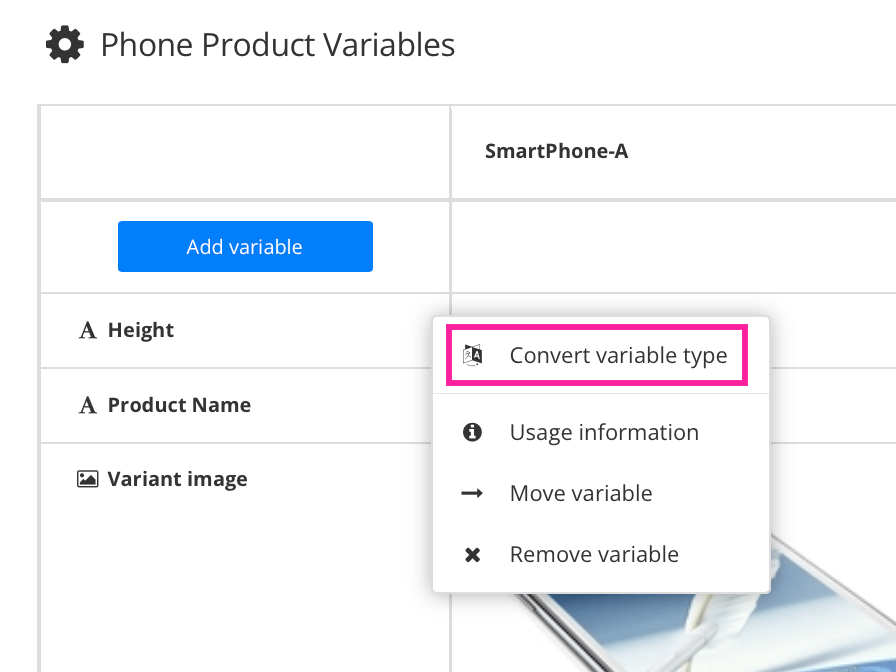This screenshot has width=896, height=672.
Task: Choose Move variable from the menu
Action: point(581,493)
